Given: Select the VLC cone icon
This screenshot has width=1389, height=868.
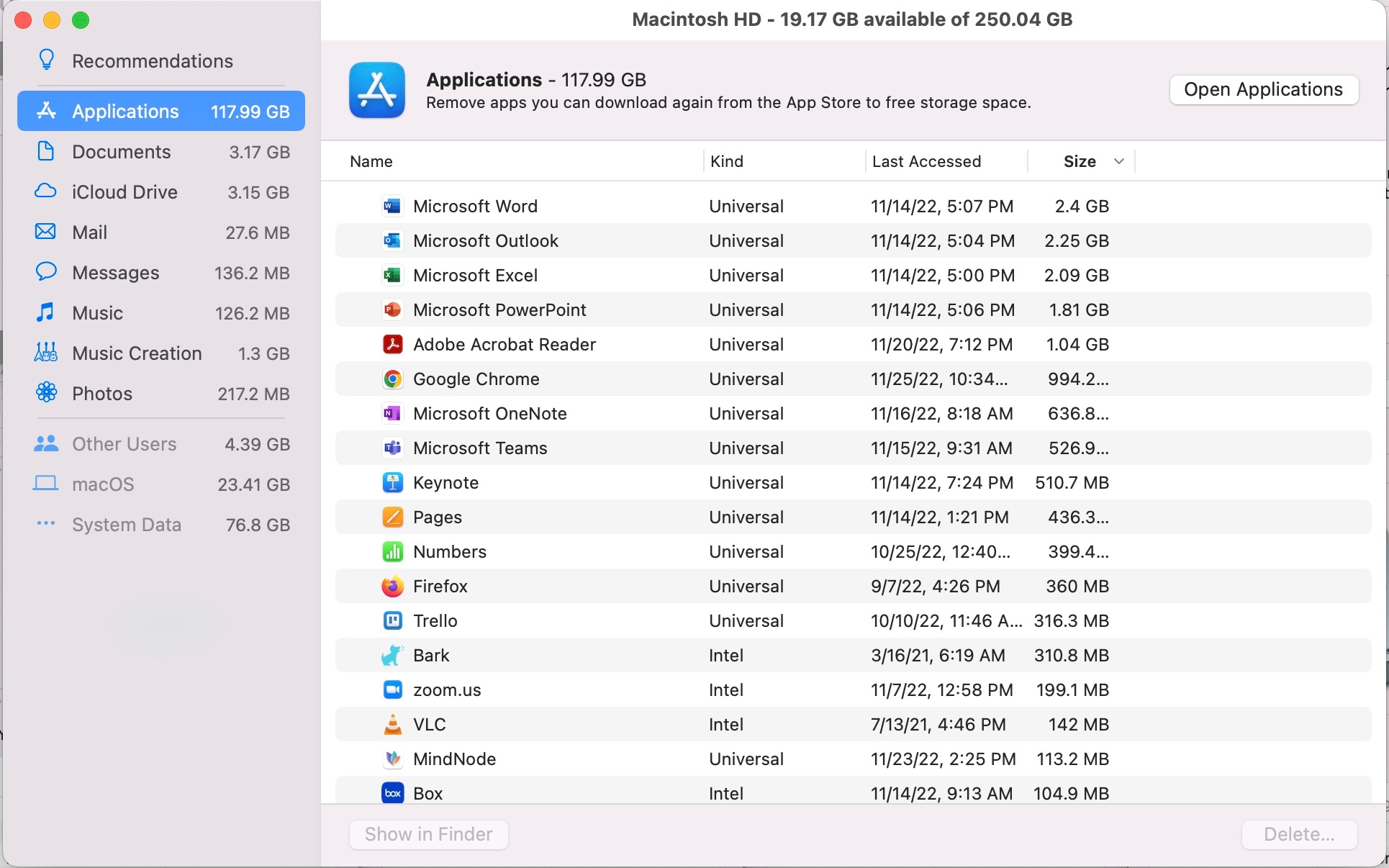Looking at the screenshot, I should (x=392, y=725).
